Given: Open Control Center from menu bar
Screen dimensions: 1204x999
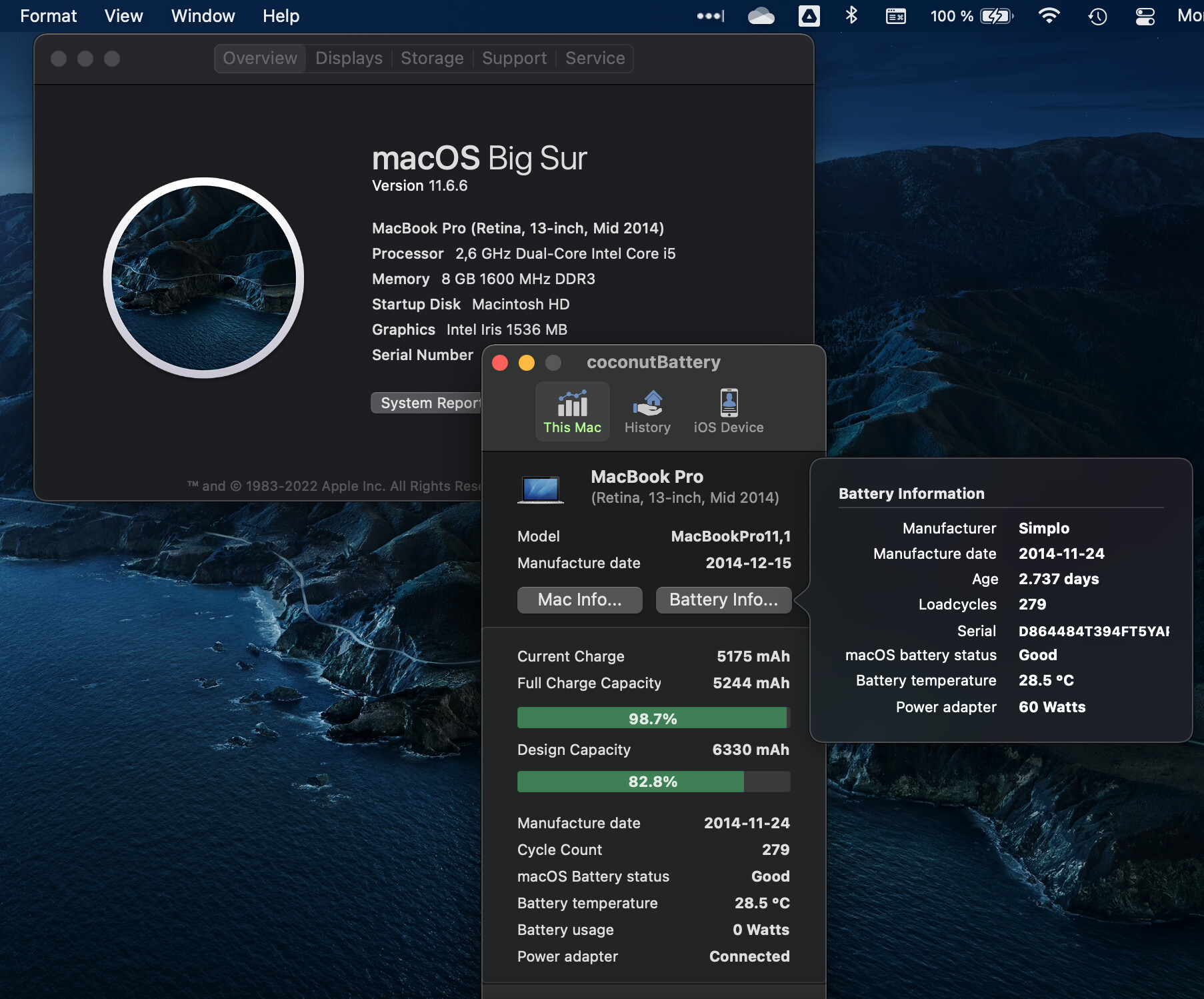Looking at the screenshot, I should (x=1145, y=16).
